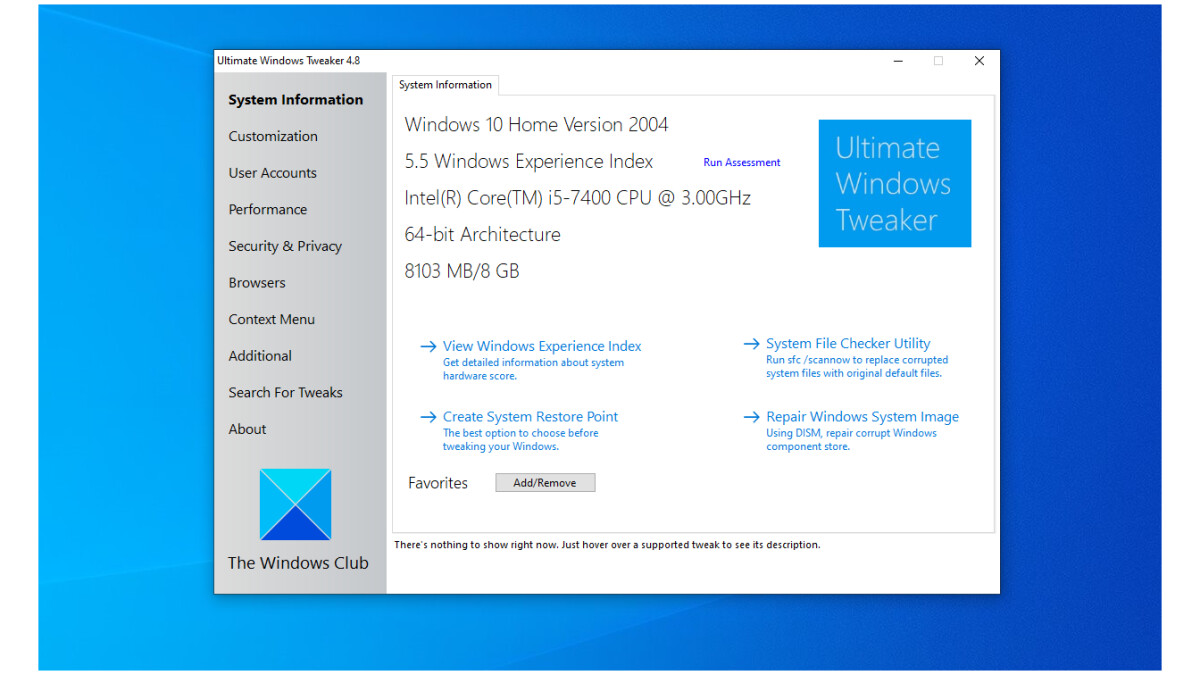
Task: Click The Windows Club text label
Action: click(x=298, y=563)
